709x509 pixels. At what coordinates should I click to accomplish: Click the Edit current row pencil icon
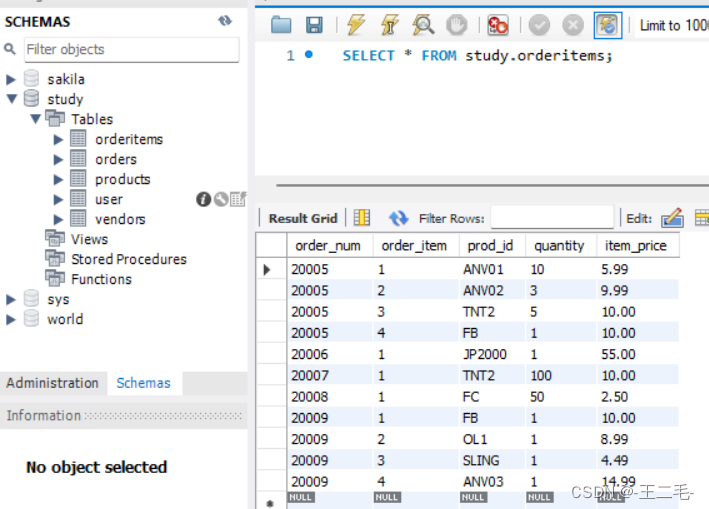pos(672,217)
